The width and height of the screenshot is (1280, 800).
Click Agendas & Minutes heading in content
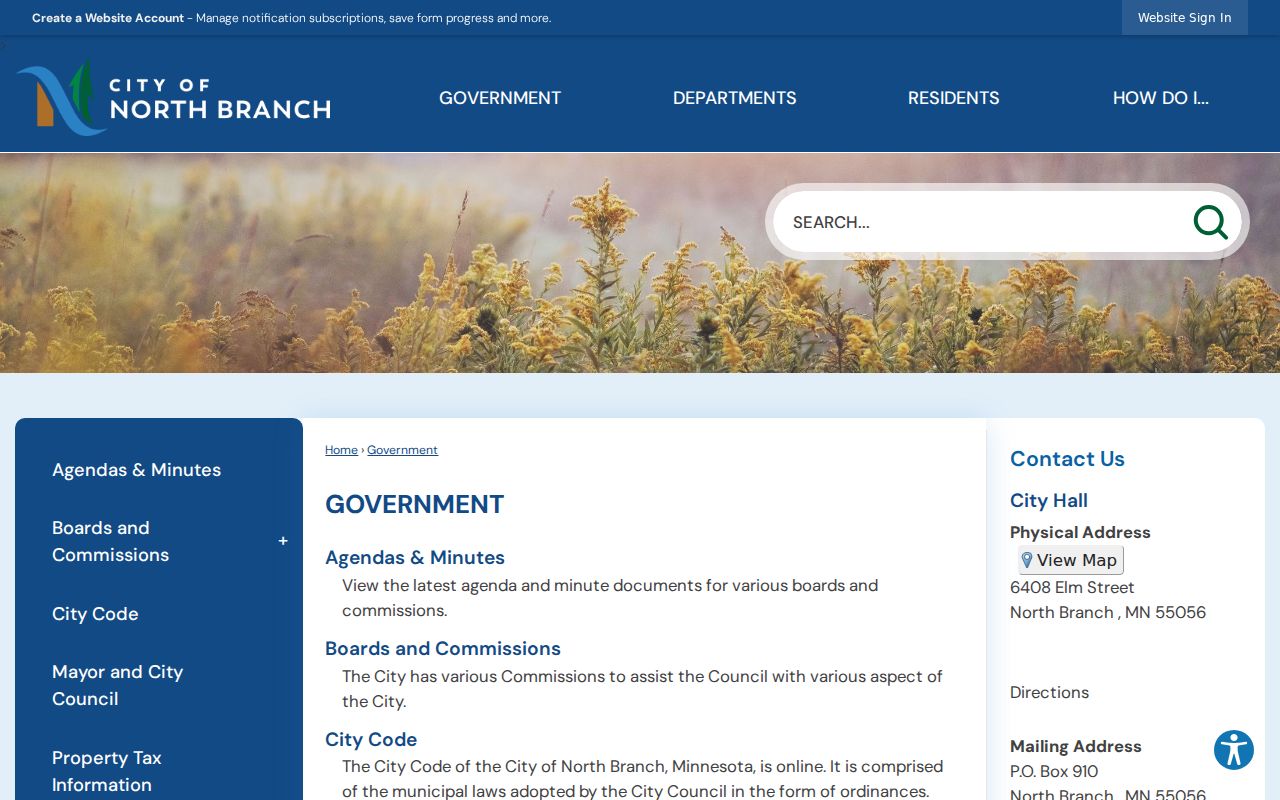click(x=415, y=557)
